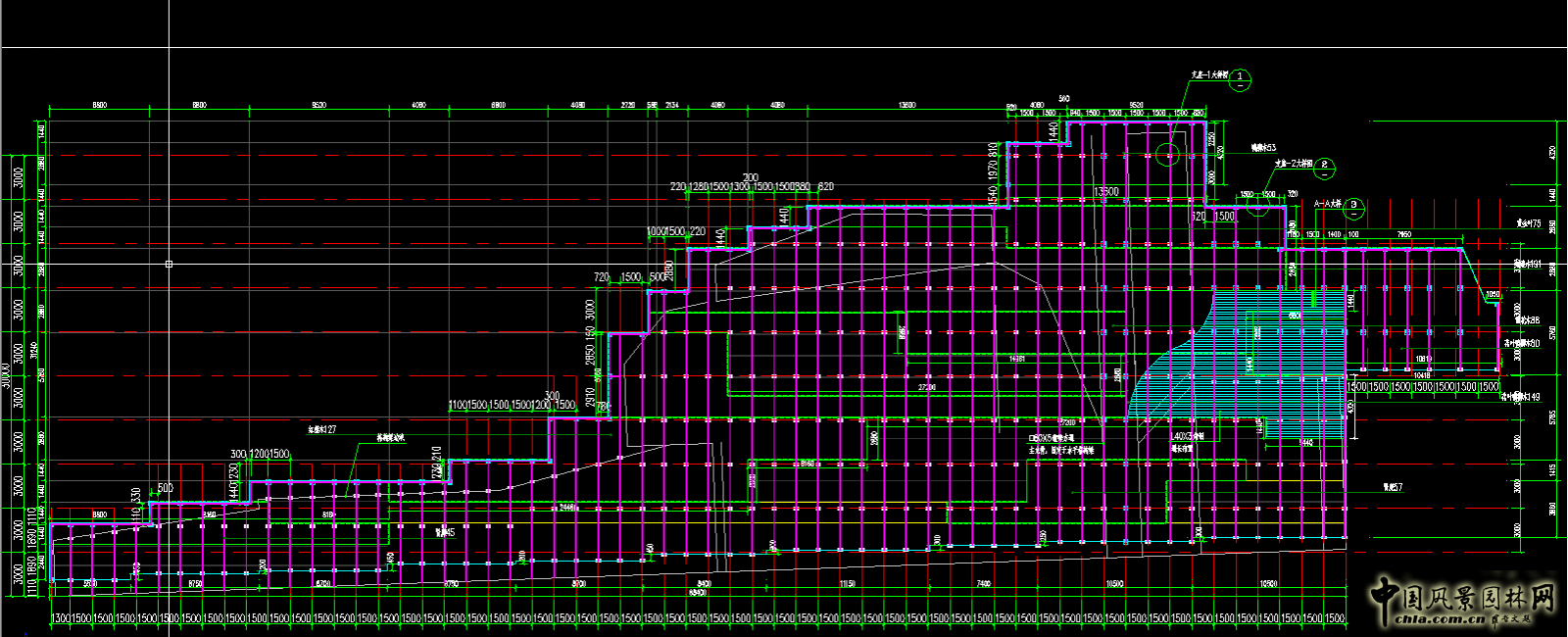Click the L40X3 angle steel annotation

(1189, 436)
